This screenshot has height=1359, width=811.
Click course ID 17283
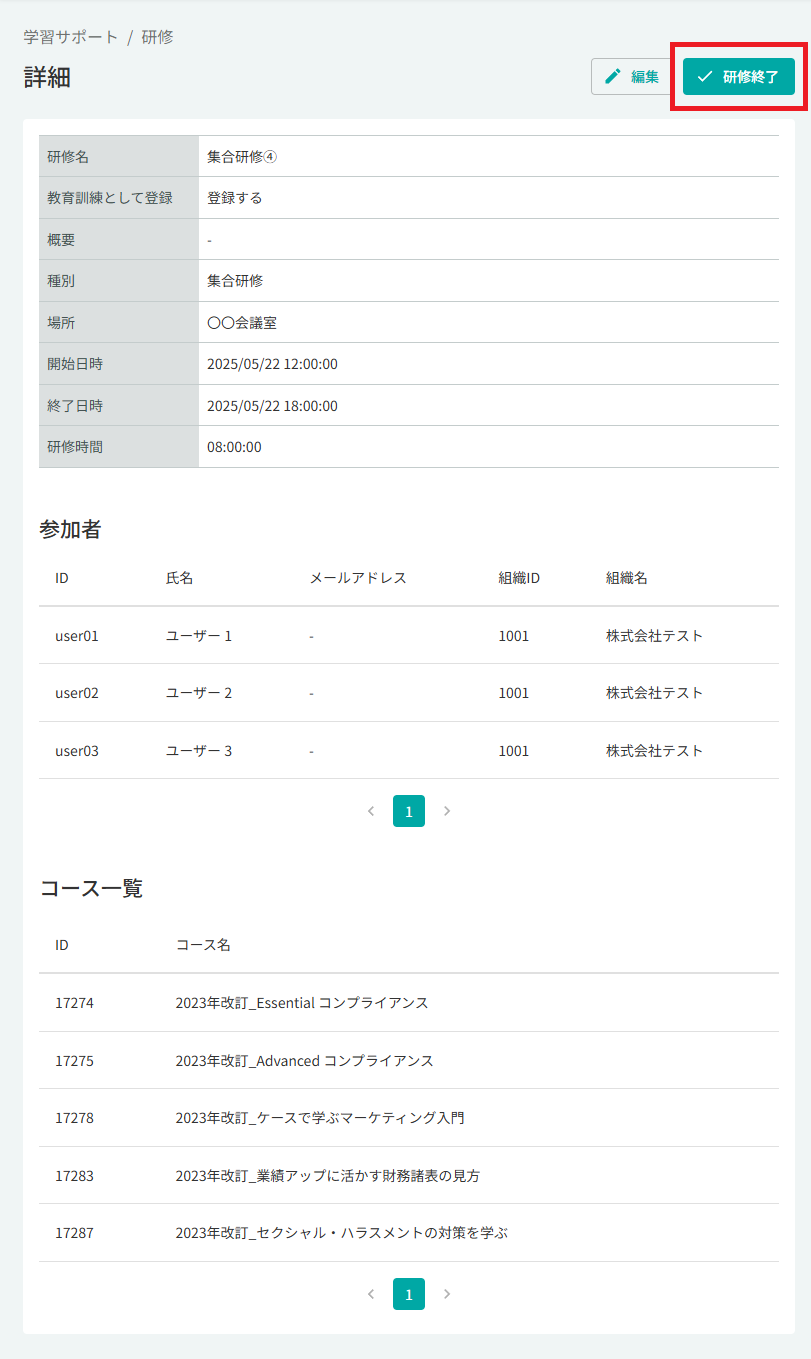click(74, 1176)
